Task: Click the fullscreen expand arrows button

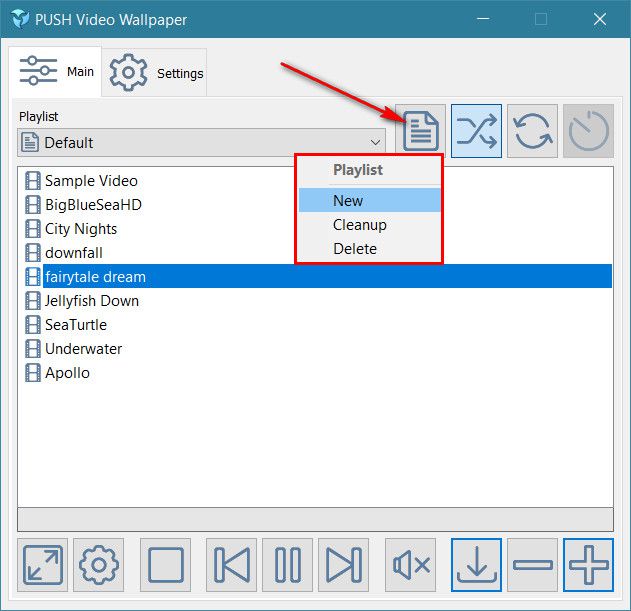Action: (43, 565)
